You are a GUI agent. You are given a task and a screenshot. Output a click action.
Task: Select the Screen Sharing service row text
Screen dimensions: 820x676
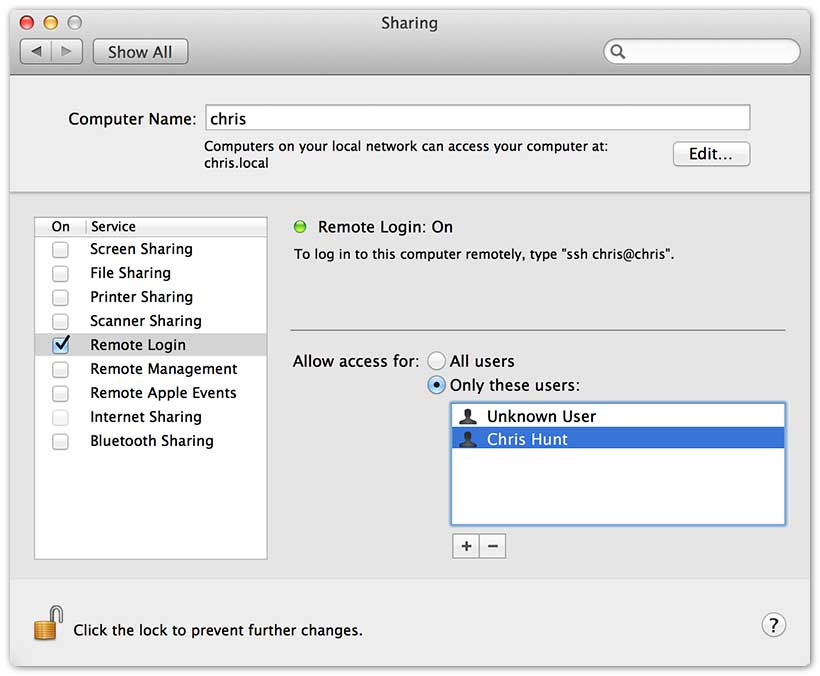tap(141, 249)
